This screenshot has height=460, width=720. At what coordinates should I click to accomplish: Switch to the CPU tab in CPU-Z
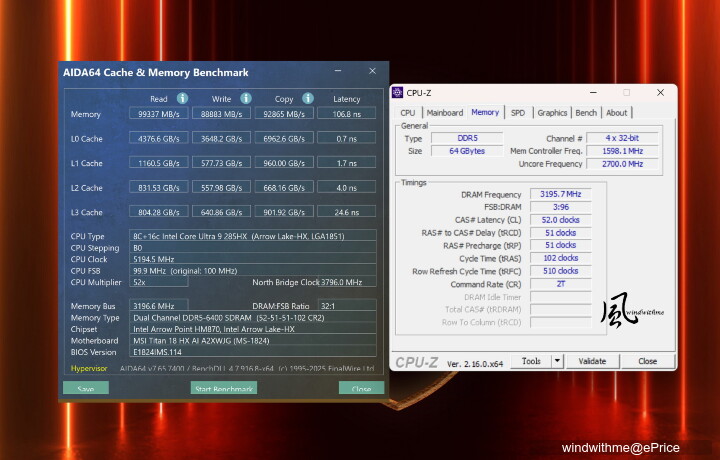coord(407,113)
